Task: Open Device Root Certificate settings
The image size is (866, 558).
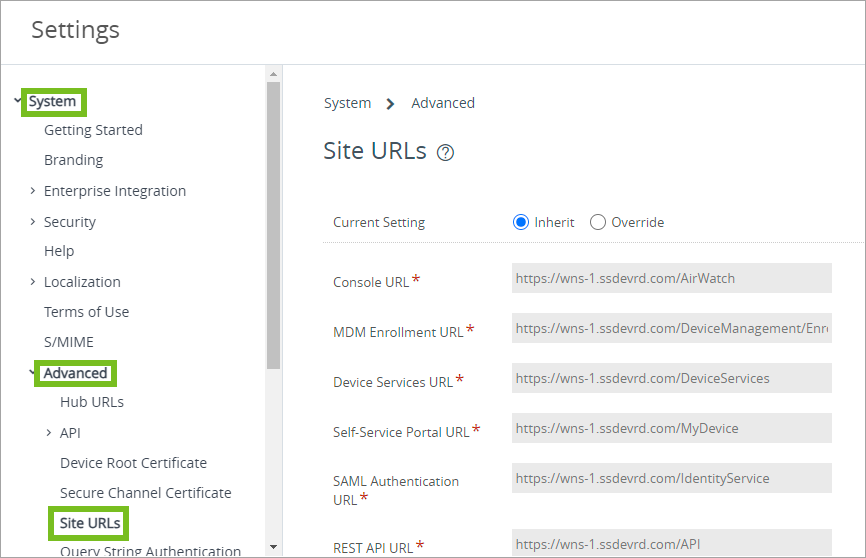Action: [134, 463]
